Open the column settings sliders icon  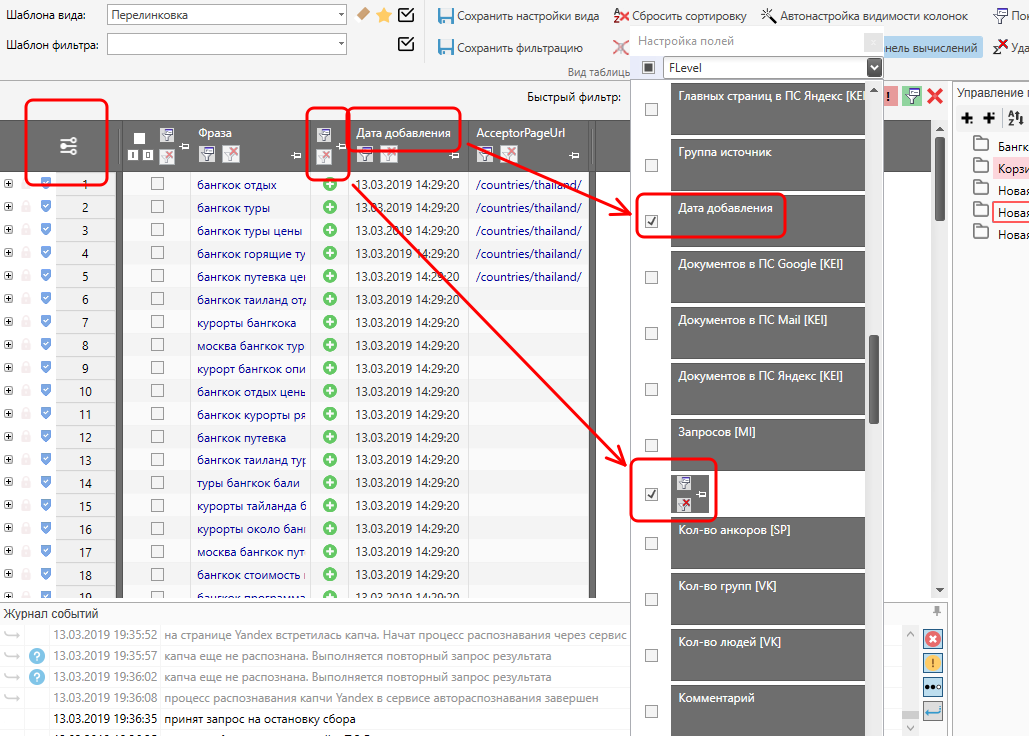point(68,146)
